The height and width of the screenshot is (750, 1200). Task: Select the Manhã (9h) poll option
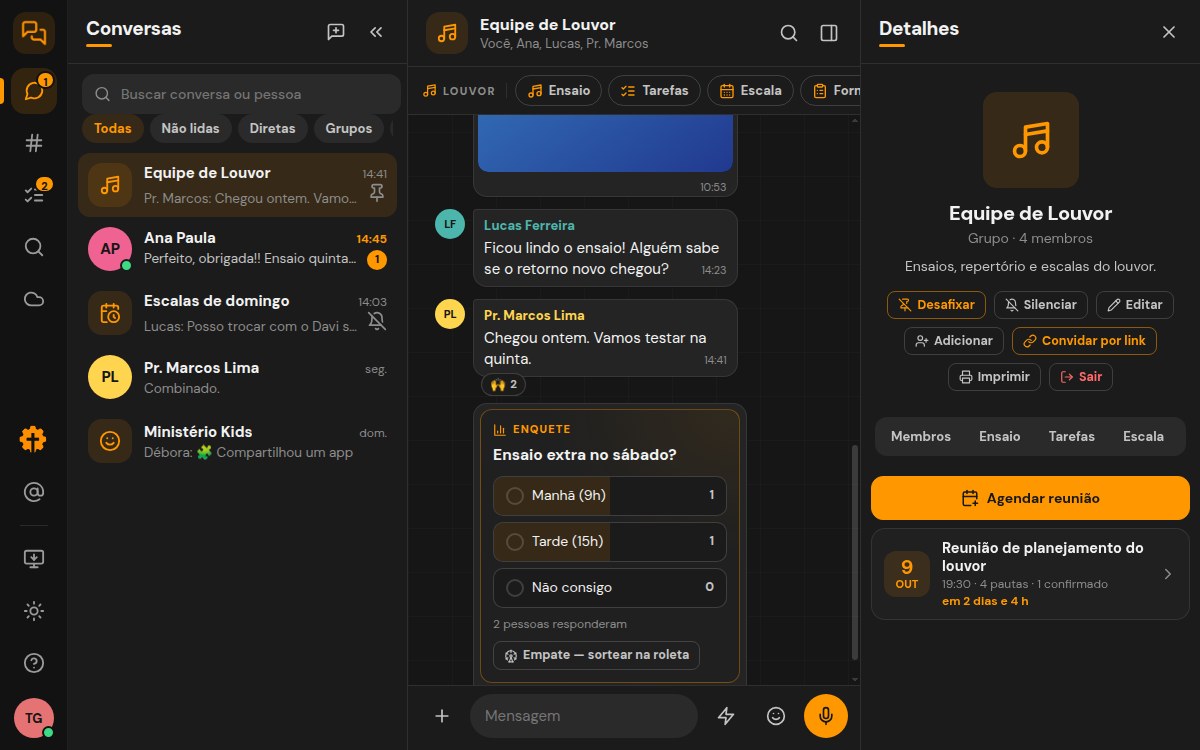coord(610,495)
